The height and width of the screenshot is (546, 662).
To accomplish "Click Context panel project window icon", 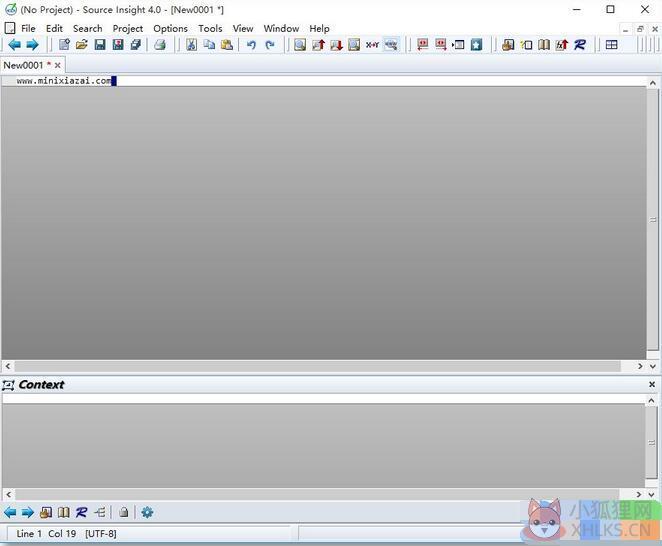I will point(46,513).
